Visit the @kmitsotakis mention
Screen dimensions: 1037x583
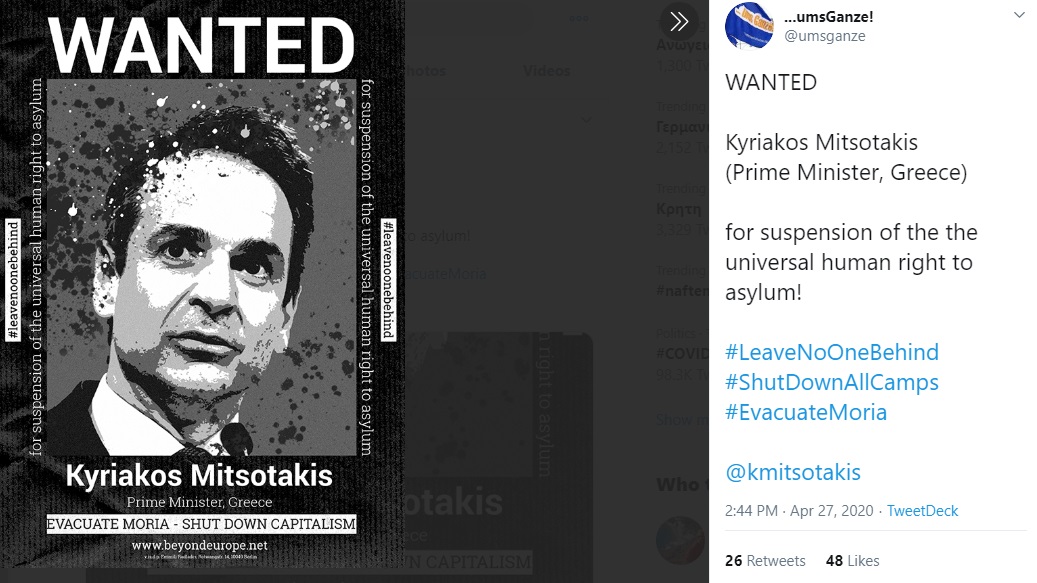(793, 472)
